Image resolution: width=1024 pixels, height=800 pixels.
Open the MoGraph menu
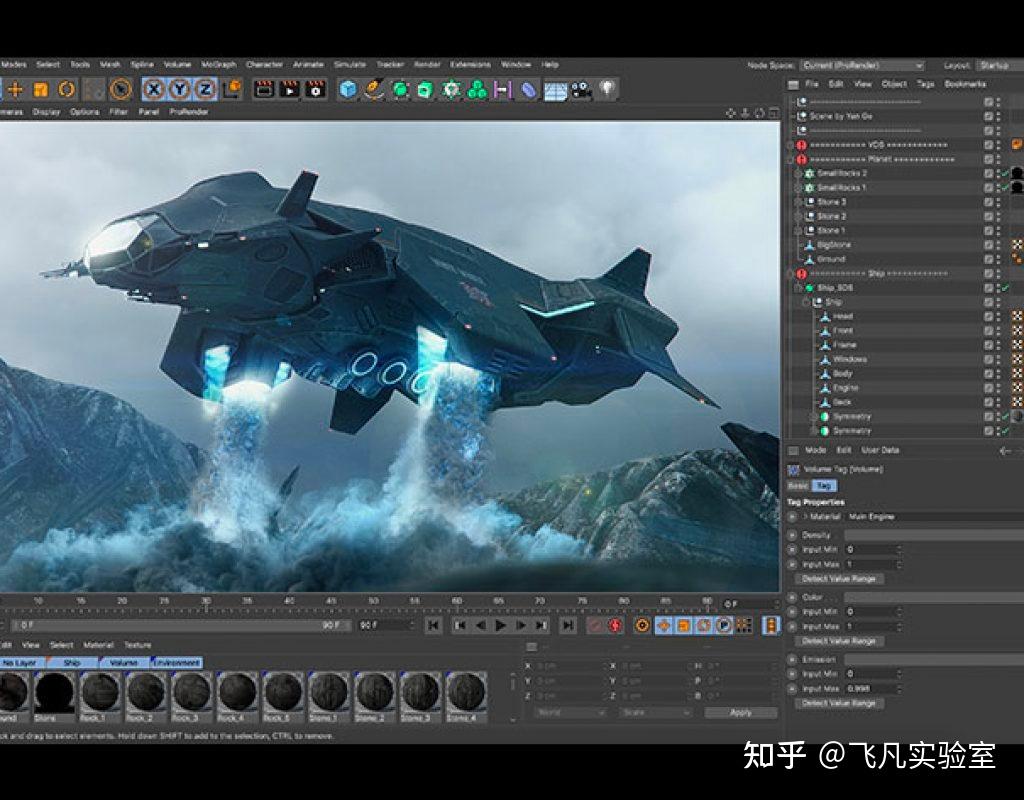[218, 65]
